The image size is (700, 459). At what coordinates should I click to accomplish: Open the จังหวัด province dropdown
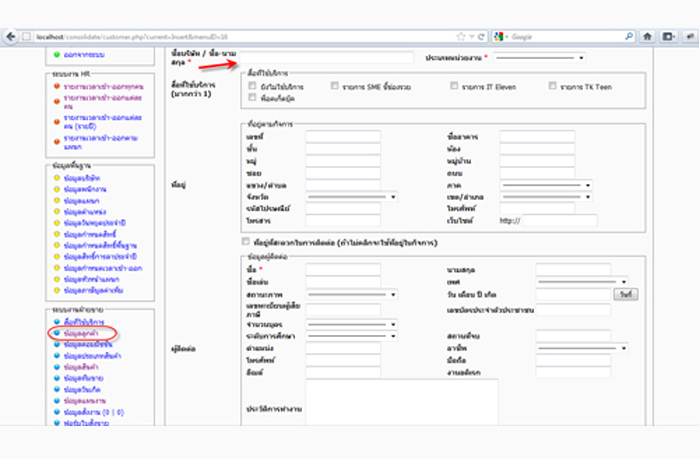tap(351, 197)
